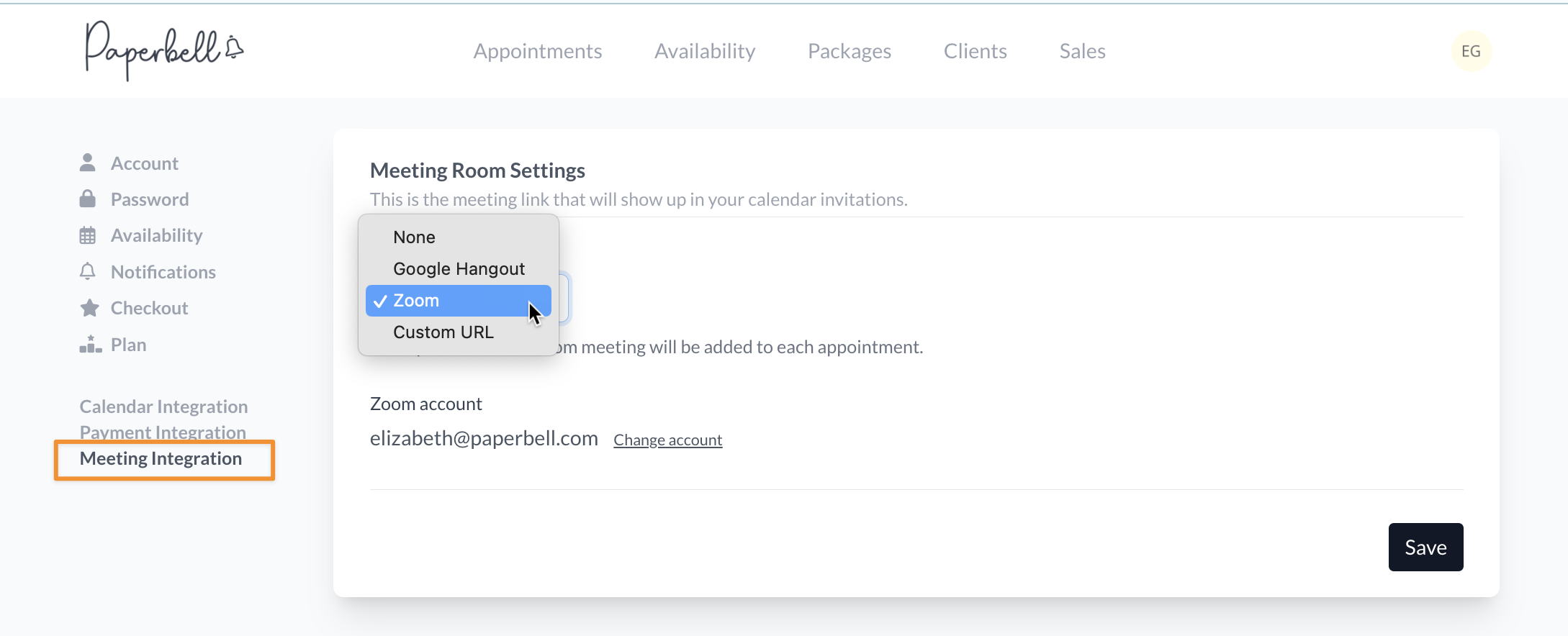Click the Change account link
Image resolution: width=1568 pixels, height=636 pixels.
pyautogui.click(x=667, y=440)
